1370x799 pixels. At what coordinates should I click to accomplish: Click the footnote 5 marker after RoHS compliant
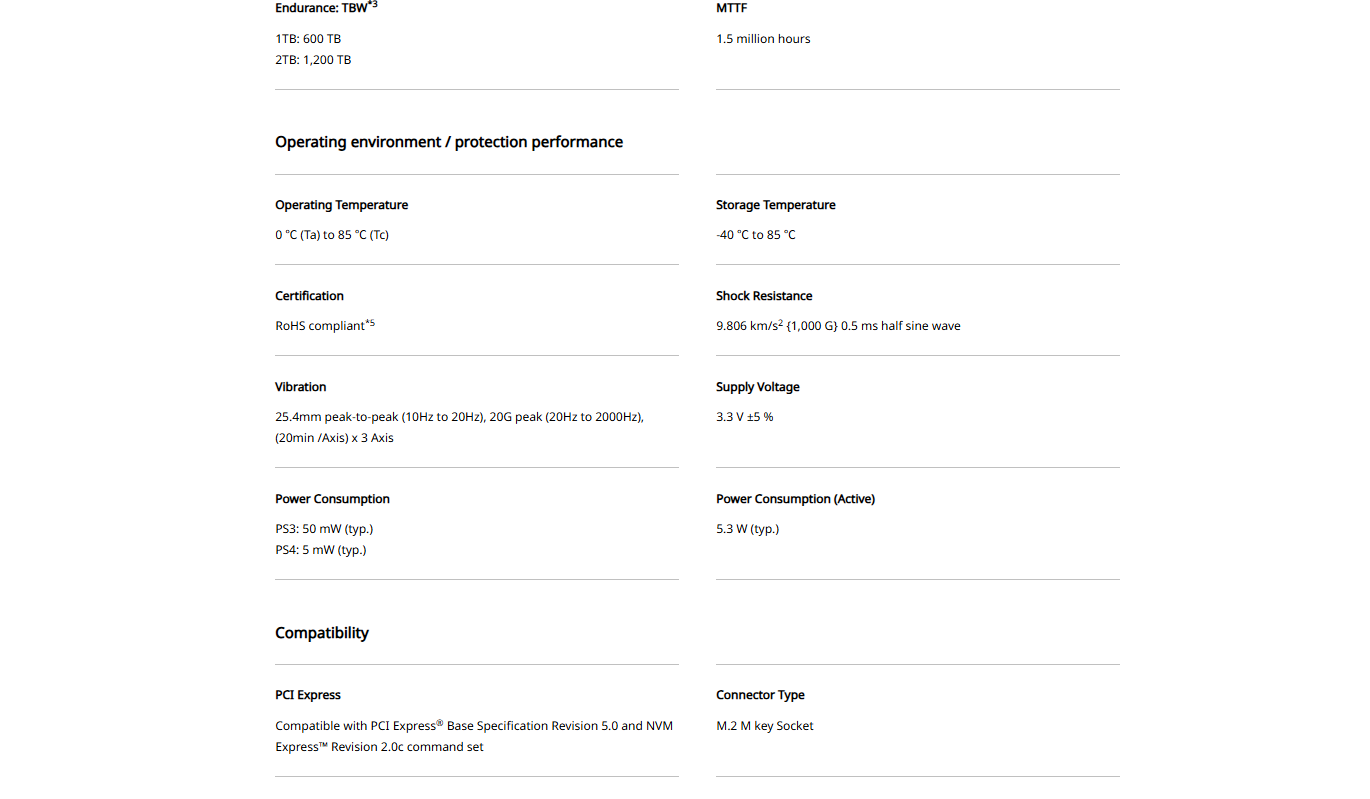click(370, 323)
